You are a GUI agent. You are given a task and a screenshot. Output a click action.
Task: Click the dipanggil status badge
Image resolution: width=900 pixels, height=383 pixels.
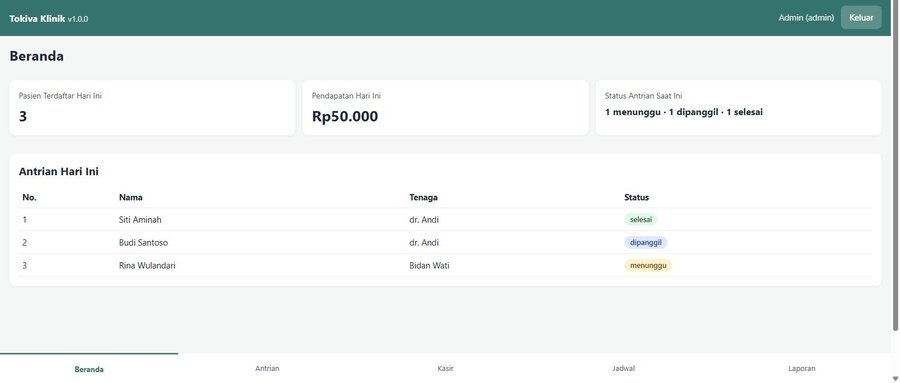[x=646, y=242]
